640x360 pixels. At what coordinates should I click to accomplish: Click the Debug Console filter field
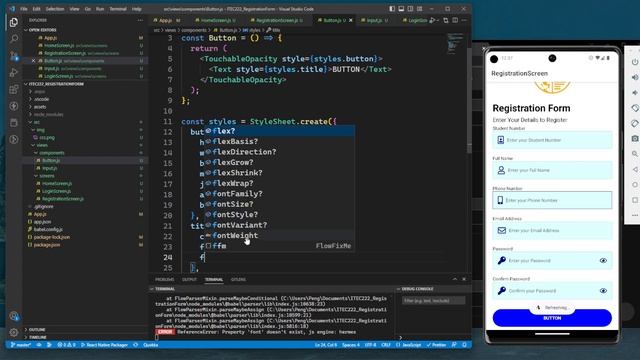(433, 300)
